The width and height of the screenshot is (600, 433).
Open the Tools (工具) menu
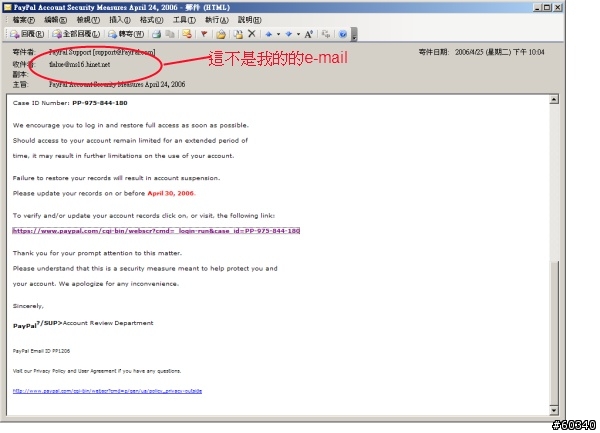click(184, 20)
